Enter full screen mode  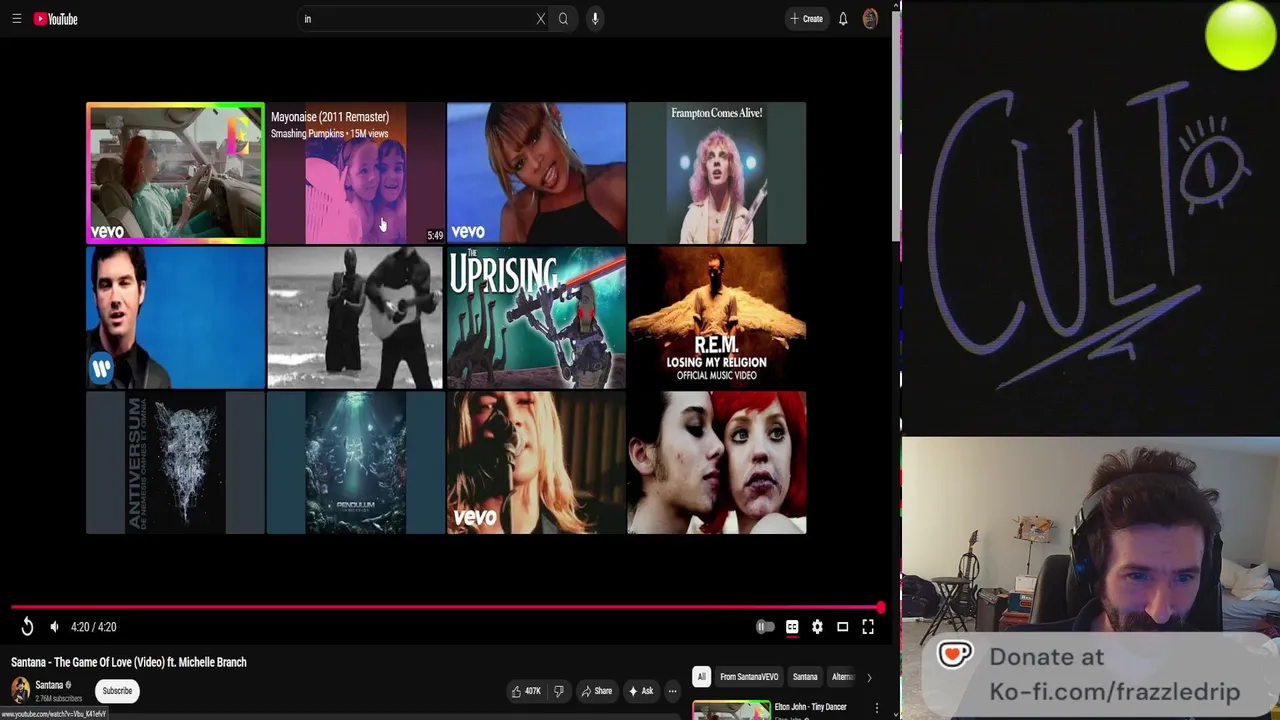point(868,627)
